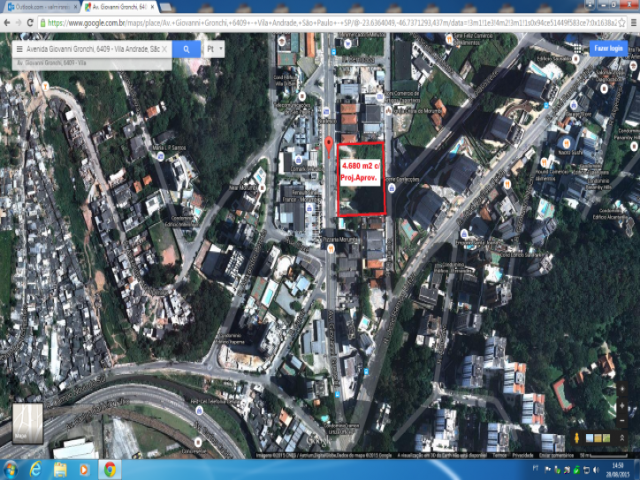Launch Internet Explorer from the taskbar
Viewport: 640px width, 480px height.
pyautogui.click(x=36, y=469)
